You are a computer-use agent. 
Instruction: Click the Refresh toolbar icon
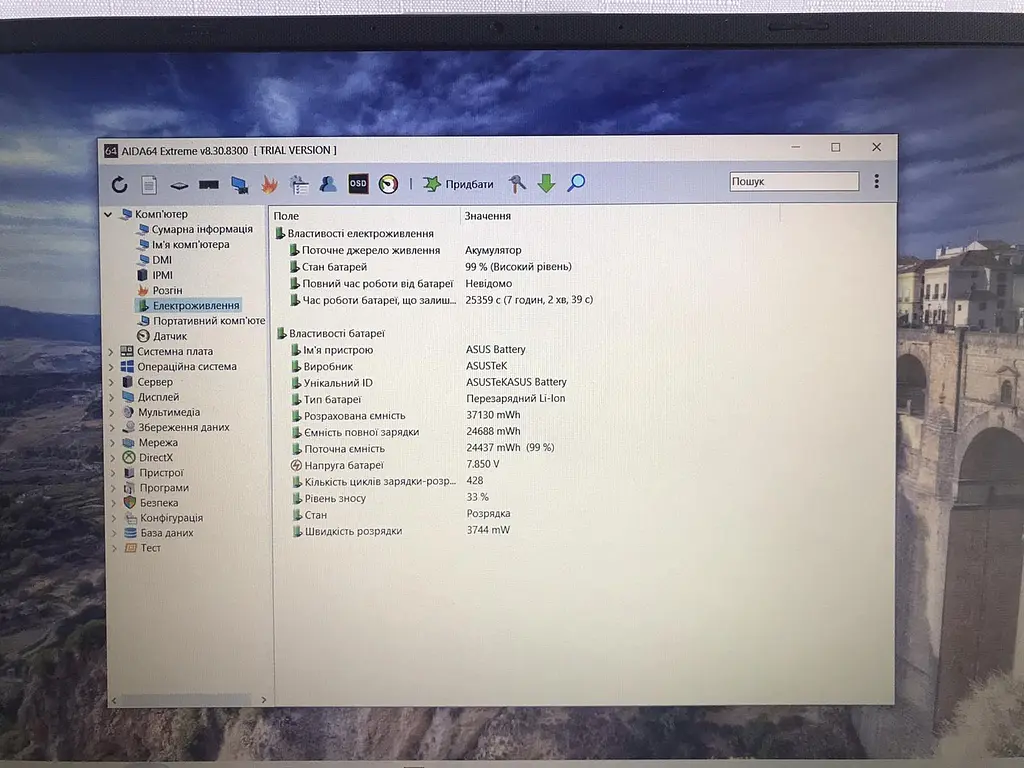coord(120,185)
